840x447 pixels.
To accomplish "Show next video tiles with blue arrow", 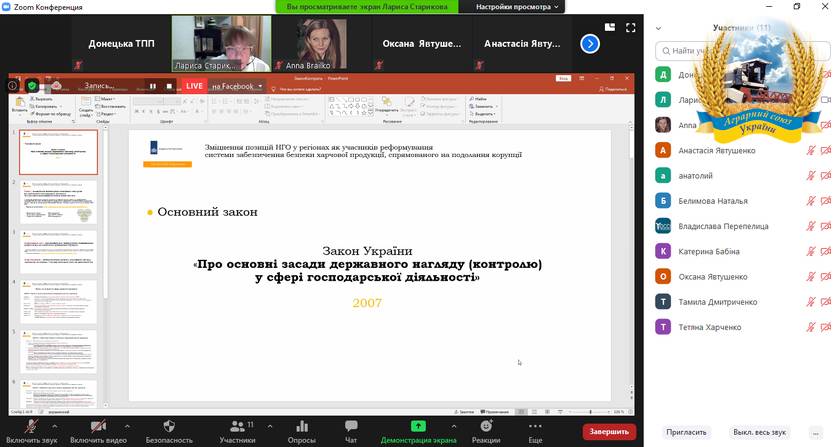I will pyautogui.click(x=590, y=44).
